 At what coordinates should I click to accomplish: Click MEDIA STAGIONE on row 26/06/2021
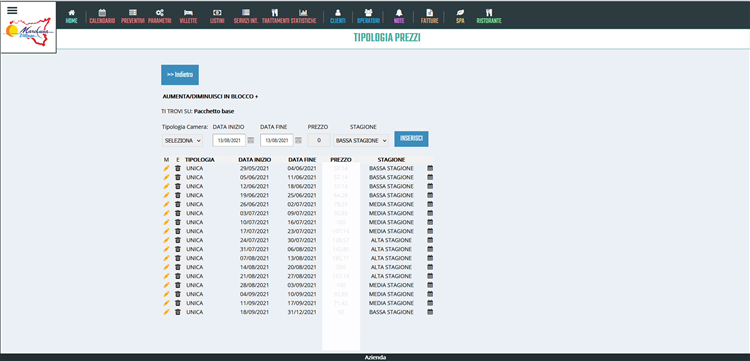(391, 204)
